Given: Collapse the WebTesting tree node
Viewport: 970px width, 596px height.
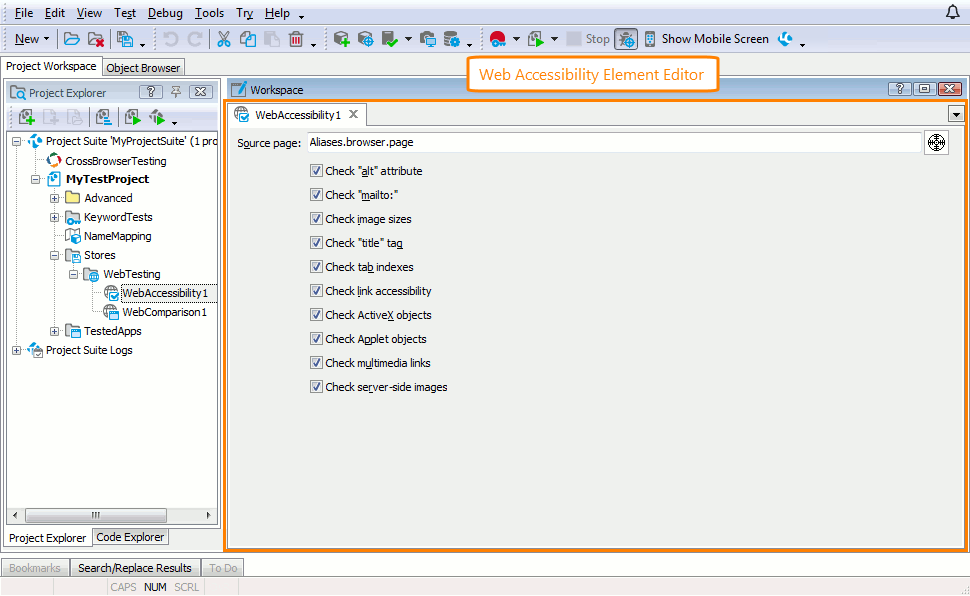Looking at the screenshot, I should [x=74, y=274].
